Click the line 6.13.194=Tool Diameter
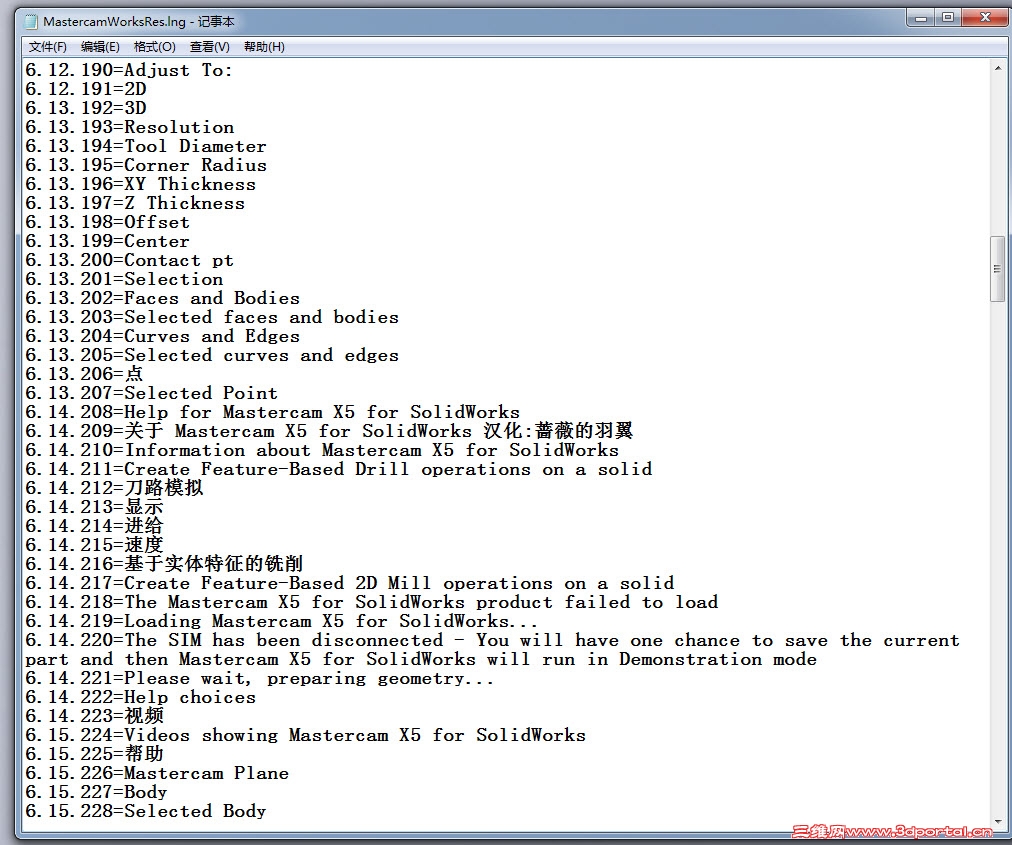 click(146, 146)
